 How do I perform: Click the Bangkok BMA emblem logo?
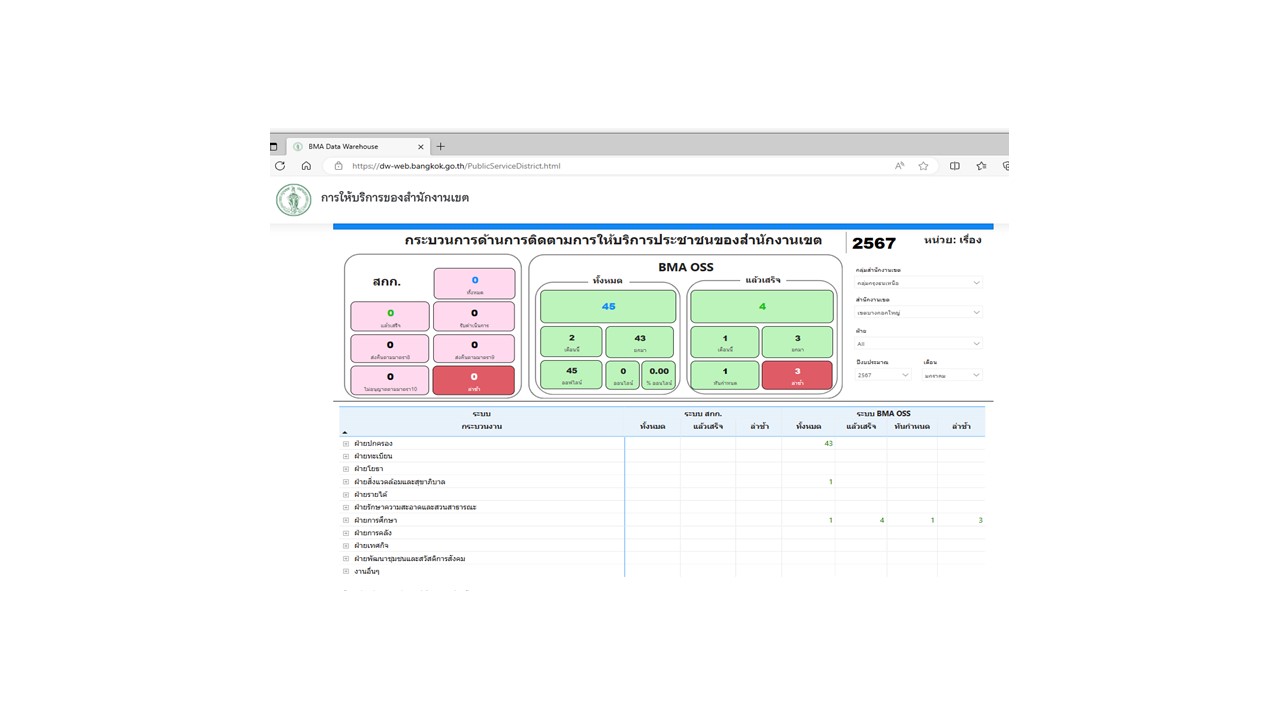293,200
